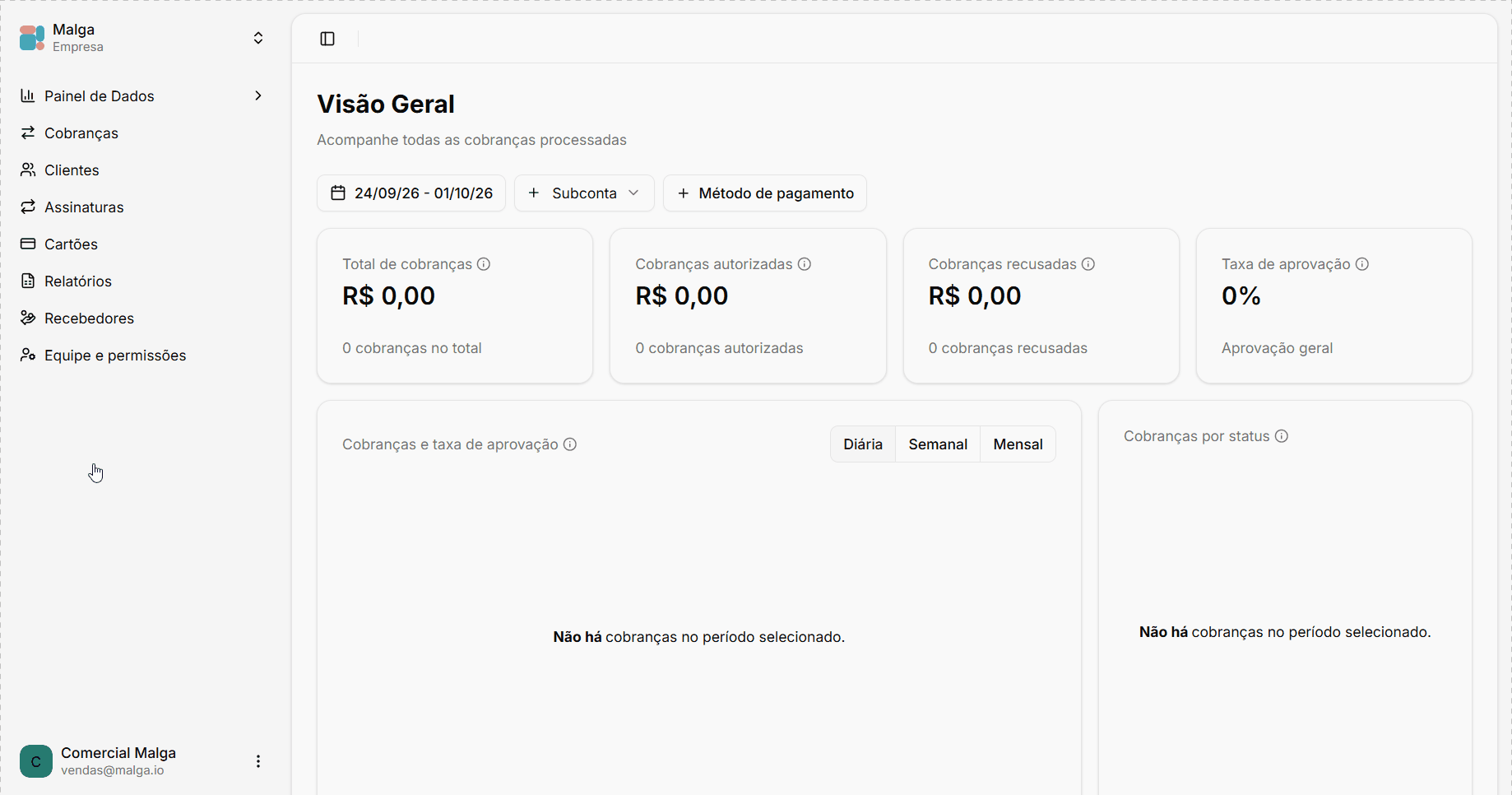
Task: Click the Relatórios document icon
Action: click(28, 281)
